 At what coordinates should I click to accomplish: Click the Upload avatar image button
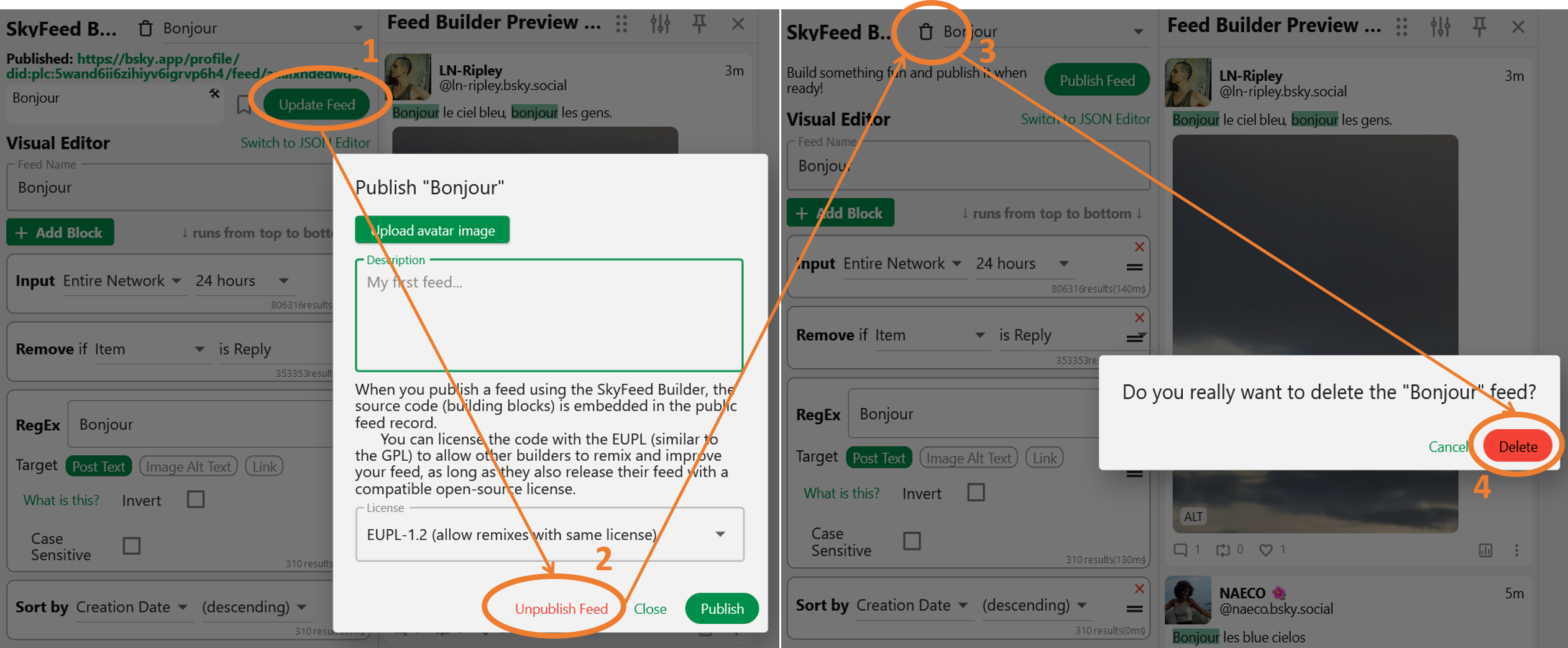pyautogui.click(x=432, y=230)
